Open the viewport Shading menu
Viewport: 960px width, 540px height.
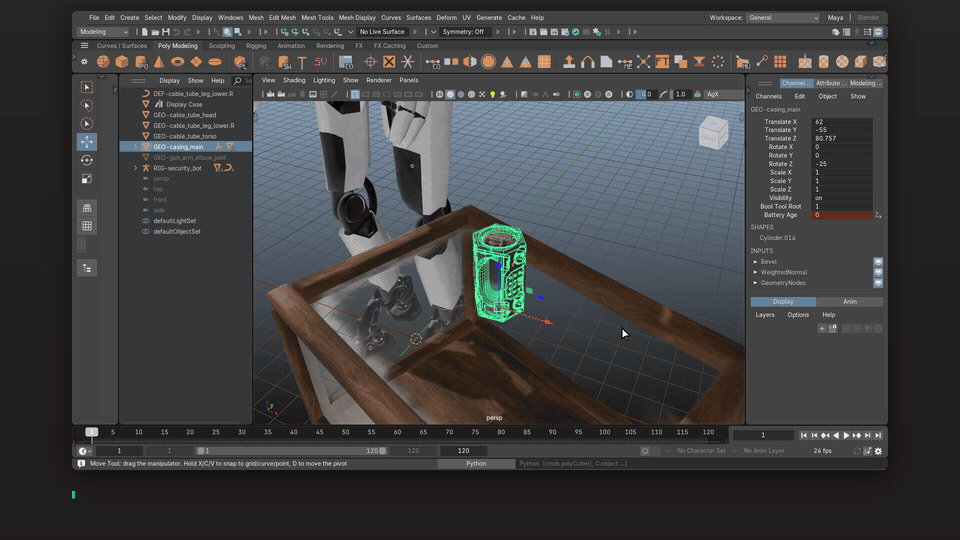coord(294,80)
